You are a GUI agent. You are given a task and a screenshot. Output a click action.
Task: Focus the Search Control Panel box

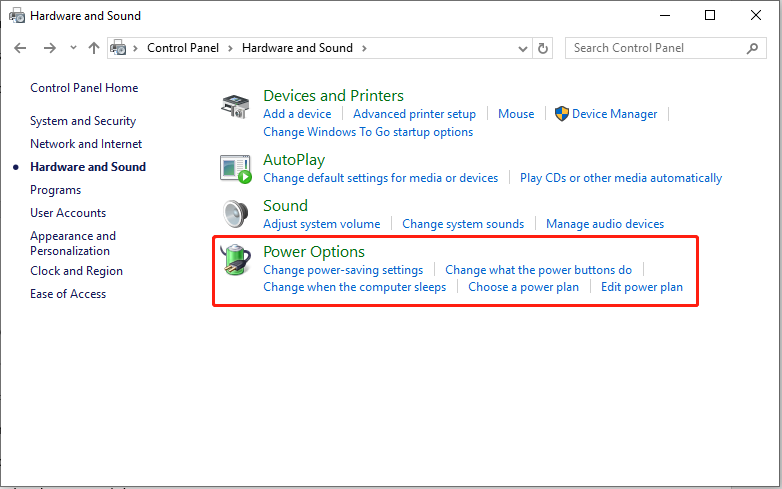[x=665, y=48]
